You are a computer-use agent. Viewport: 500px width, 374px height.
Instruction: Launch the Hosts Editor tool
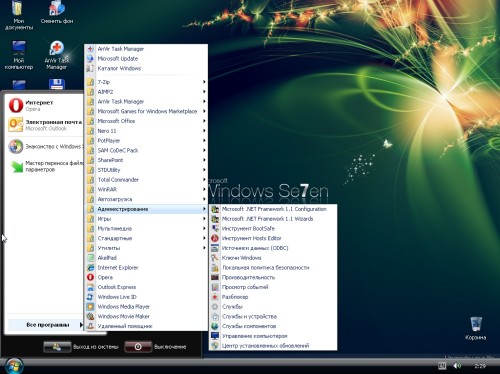(273, 238)
